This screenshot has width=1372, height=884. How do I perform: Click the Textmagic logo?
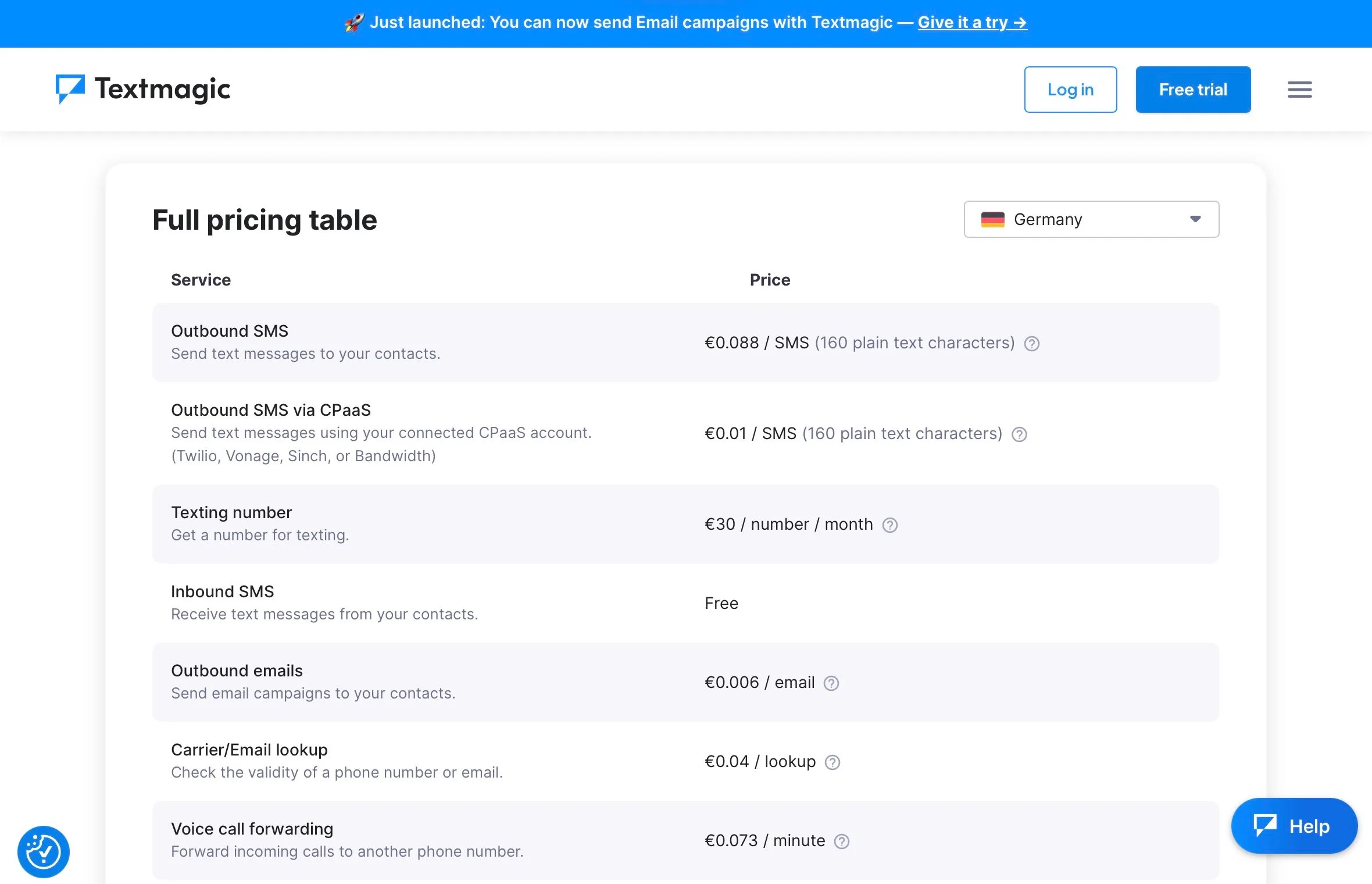tap(143, 89)
